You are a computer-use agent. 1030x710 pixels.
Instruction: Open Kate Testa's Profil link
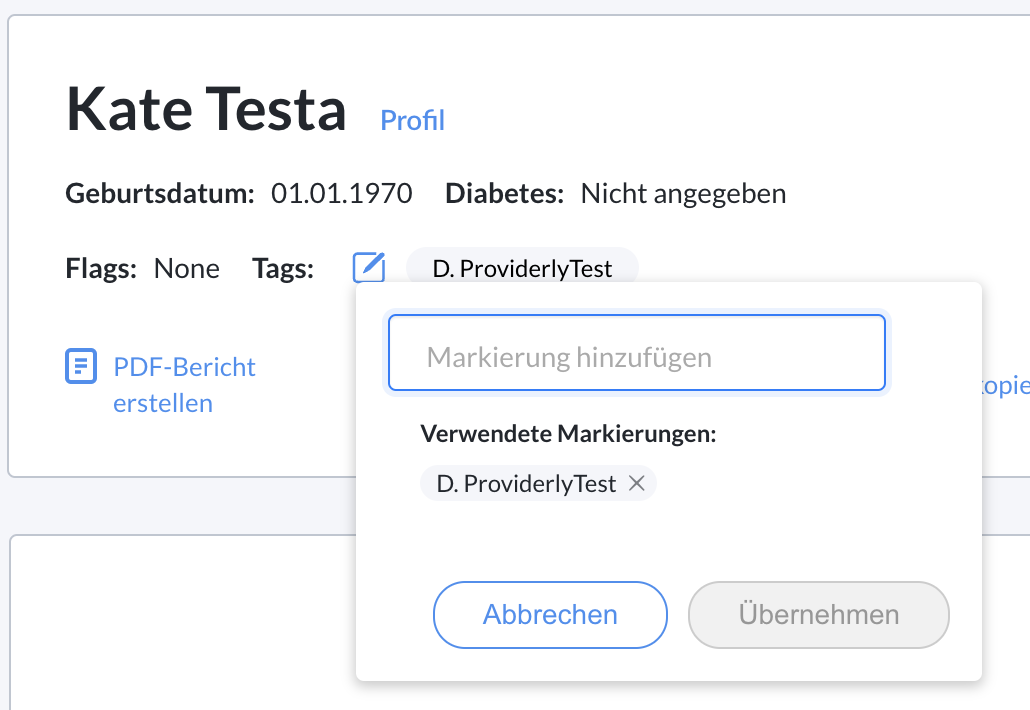[x=413, y=120]
